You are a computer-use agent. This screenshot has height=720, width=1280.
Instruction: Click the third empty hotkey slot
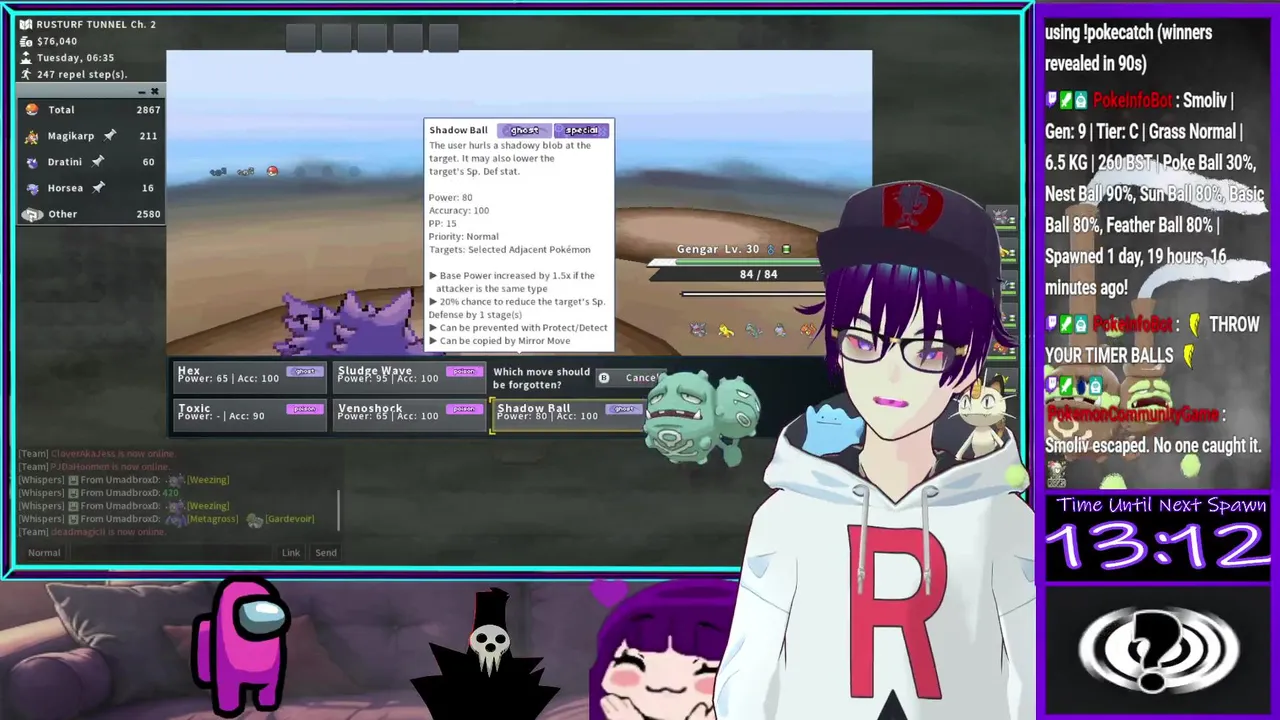[372, 37]
